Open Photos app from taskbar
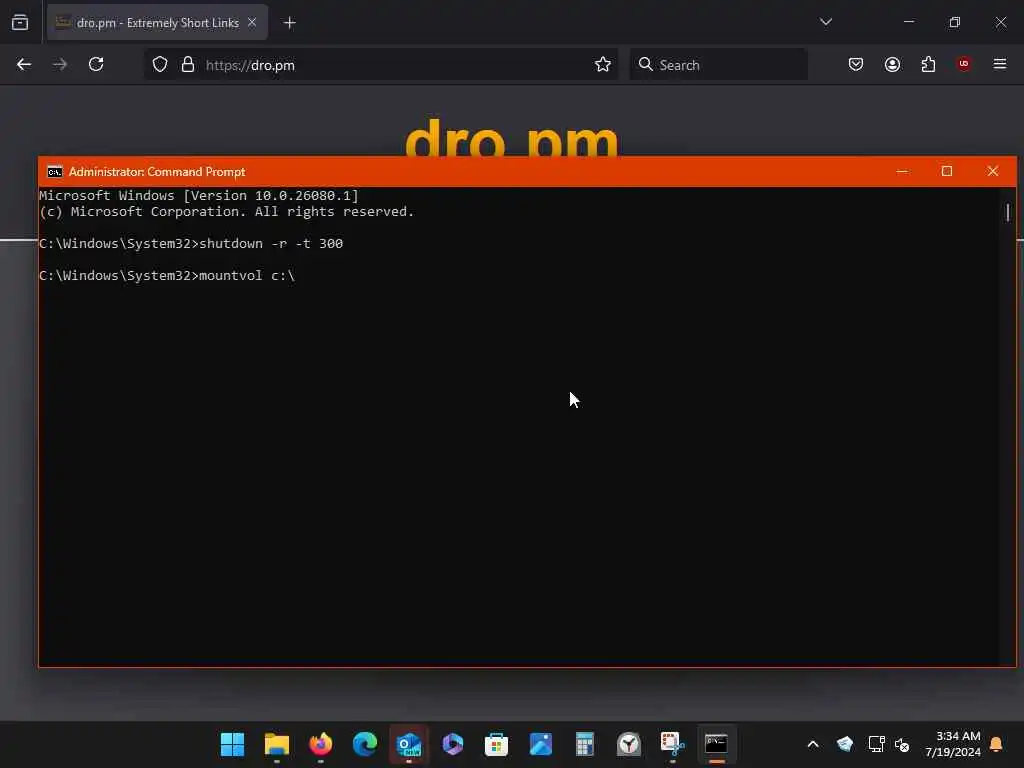Screen dimensions: 1024x768 [x=541, y=744]
